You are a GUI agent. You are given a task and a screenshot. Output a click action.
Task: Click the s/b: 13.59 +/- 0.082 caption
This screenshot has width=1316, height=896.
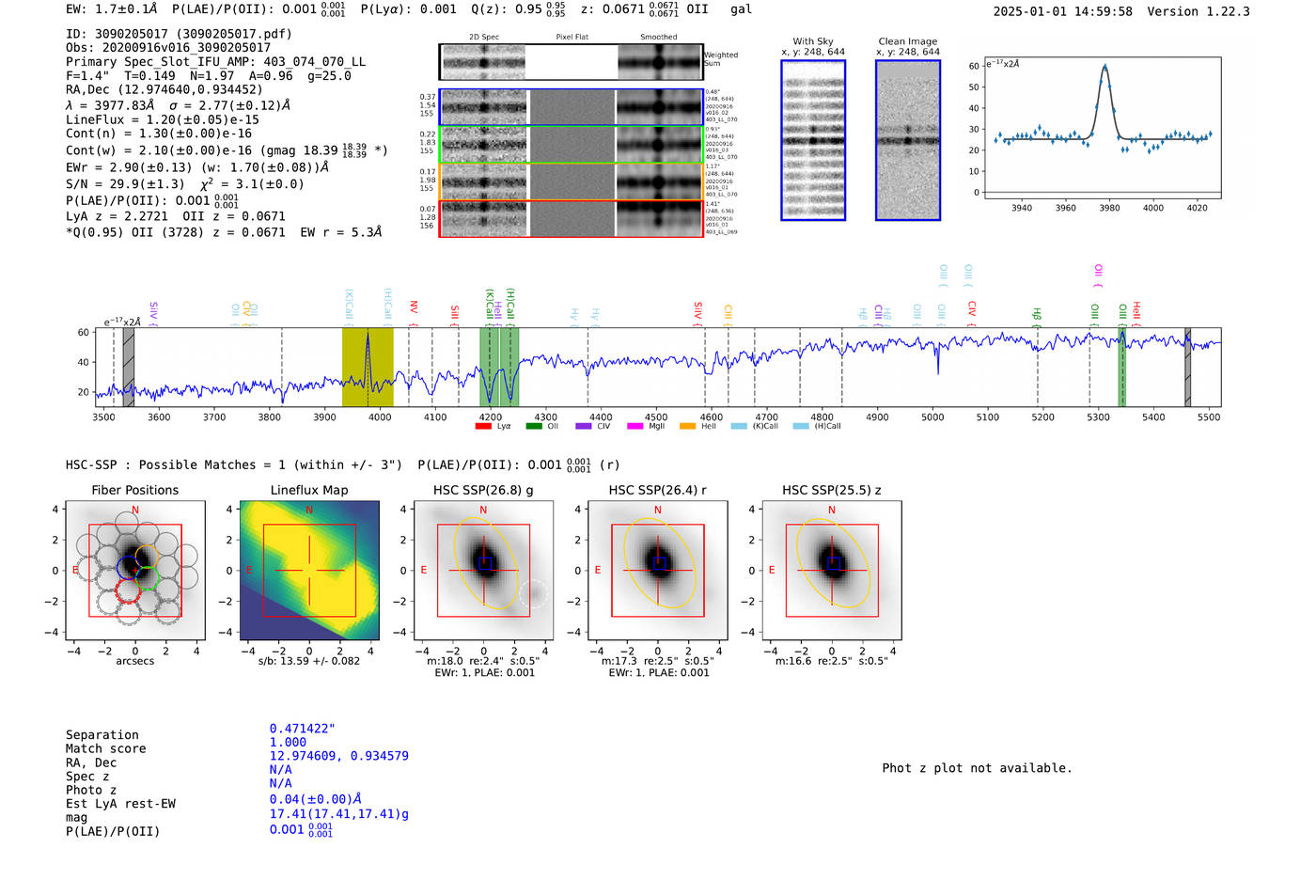(309, 661)
